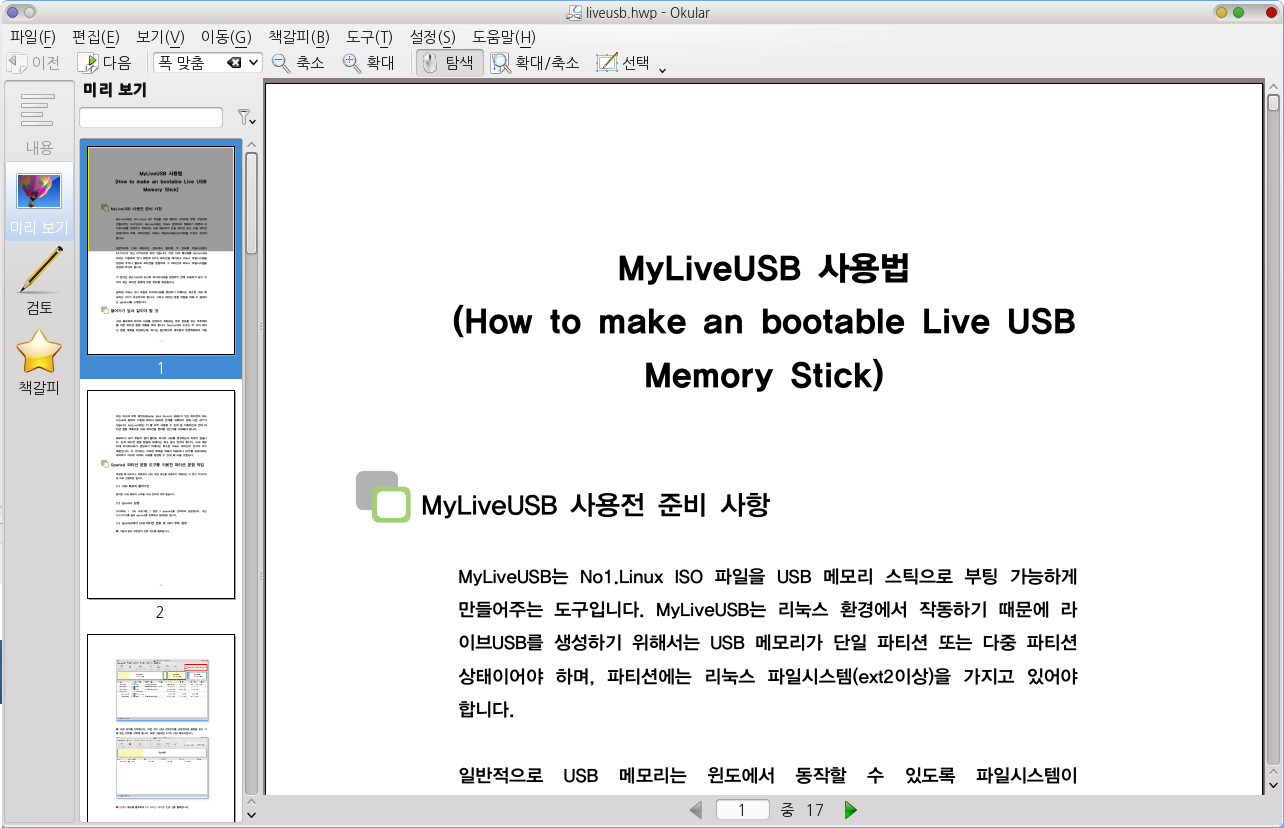This screenshot has width=1284, height=828.
Task: Open the thumbnail filter options funnel
Action: click(245, 118)
